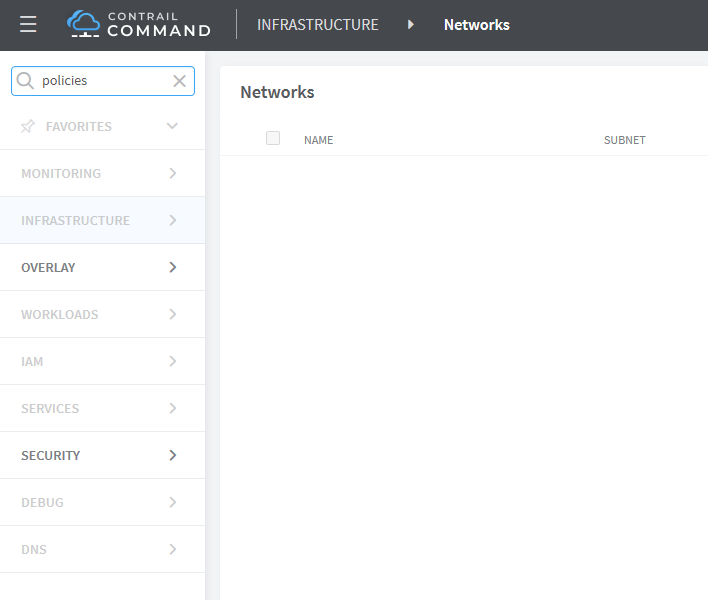Expand the Monitoring menu chevron

(173, 173)
